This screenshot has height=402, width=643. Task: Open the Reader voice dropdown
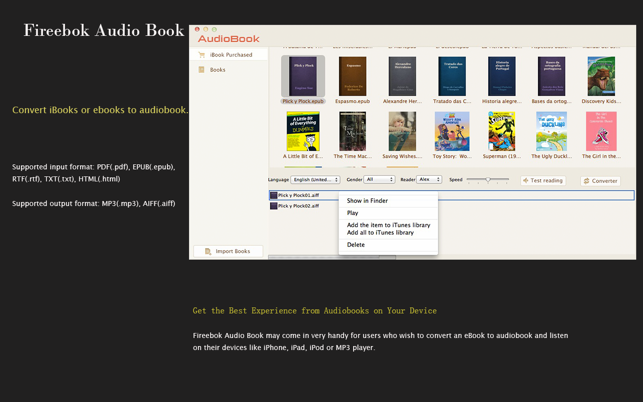point(429,180)
